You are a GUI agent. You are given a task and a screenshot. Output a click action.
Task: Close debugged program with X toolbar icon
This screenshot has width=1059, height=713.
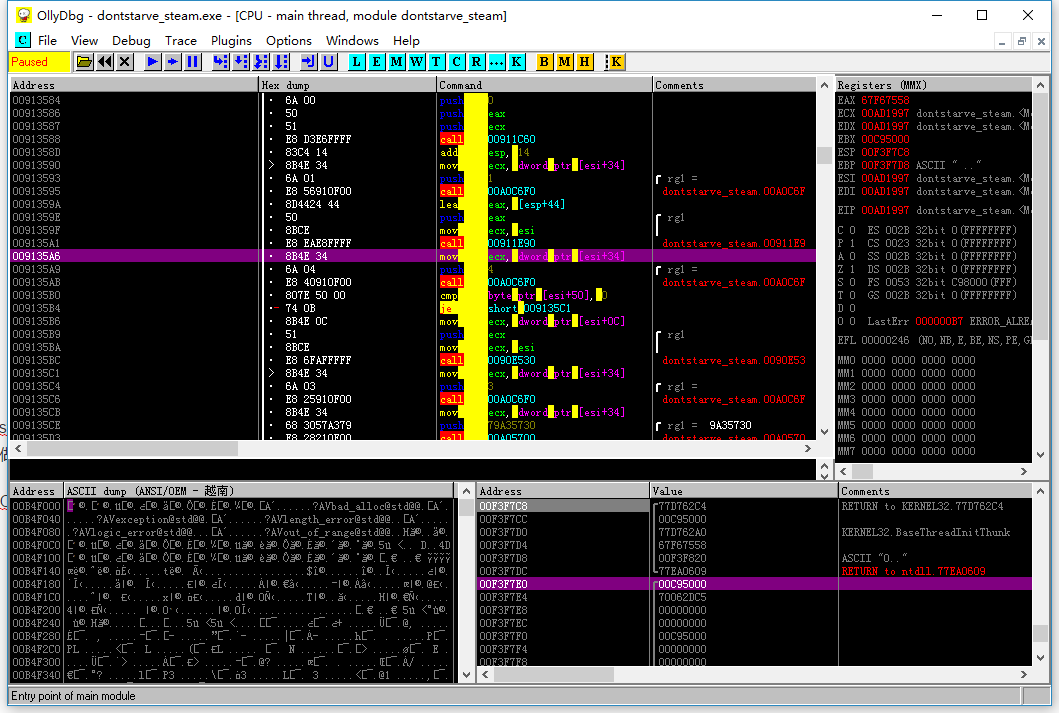(x=124, y=62)
